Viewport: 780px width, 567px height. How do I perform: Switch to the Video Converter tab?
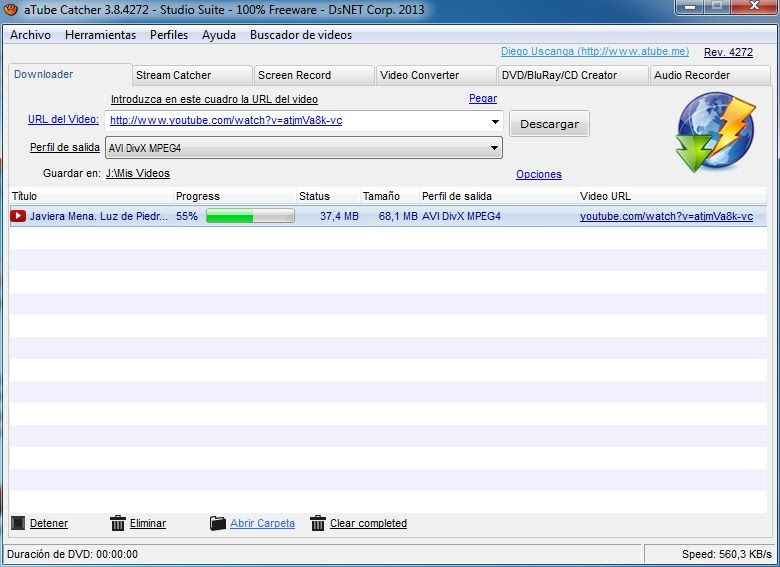[x=436, y=75]
